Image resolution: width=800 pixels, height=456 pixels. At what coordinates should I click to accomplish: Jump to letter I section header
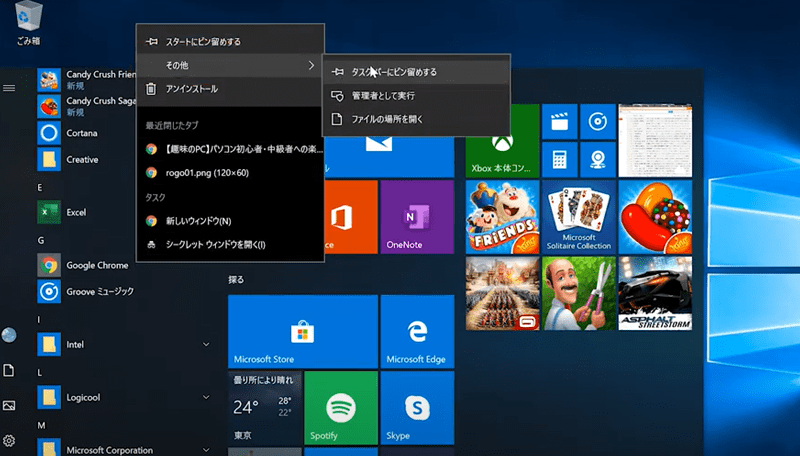(39, 320)
